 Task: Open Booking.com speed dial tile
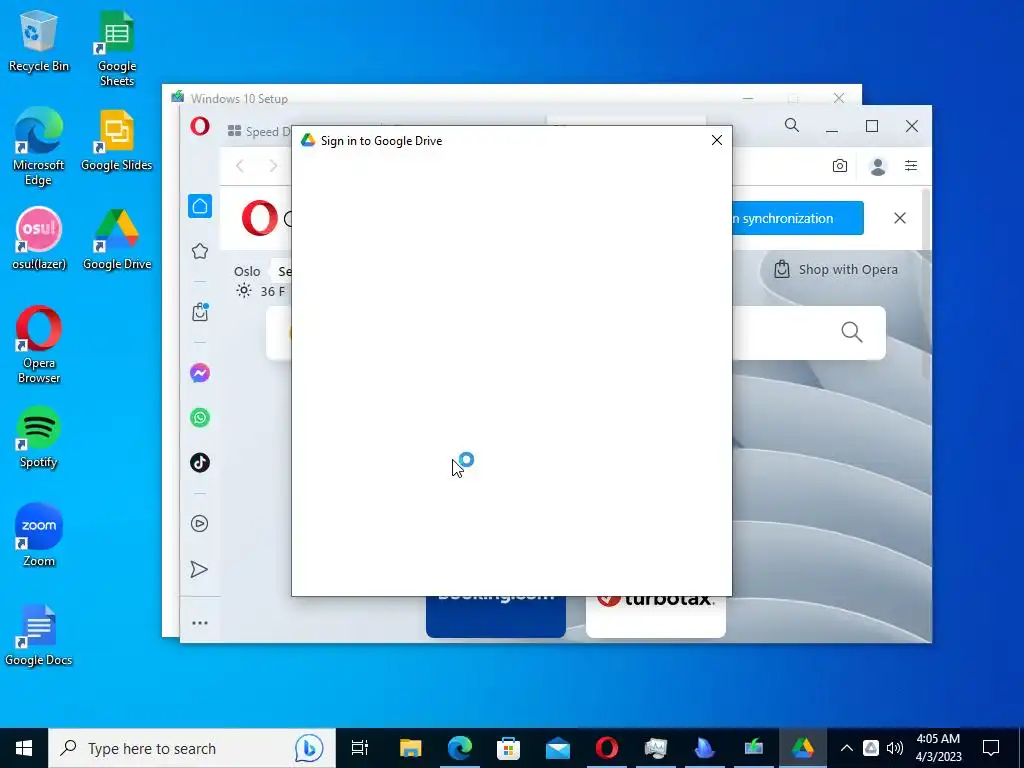pos(496,617)
